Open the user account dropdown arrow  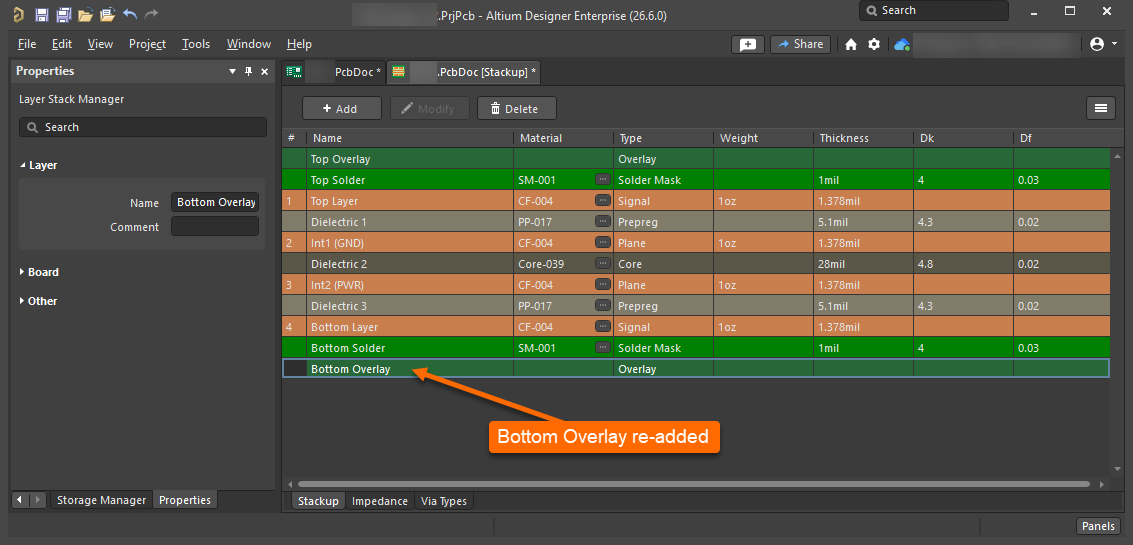pos(1114,44)
